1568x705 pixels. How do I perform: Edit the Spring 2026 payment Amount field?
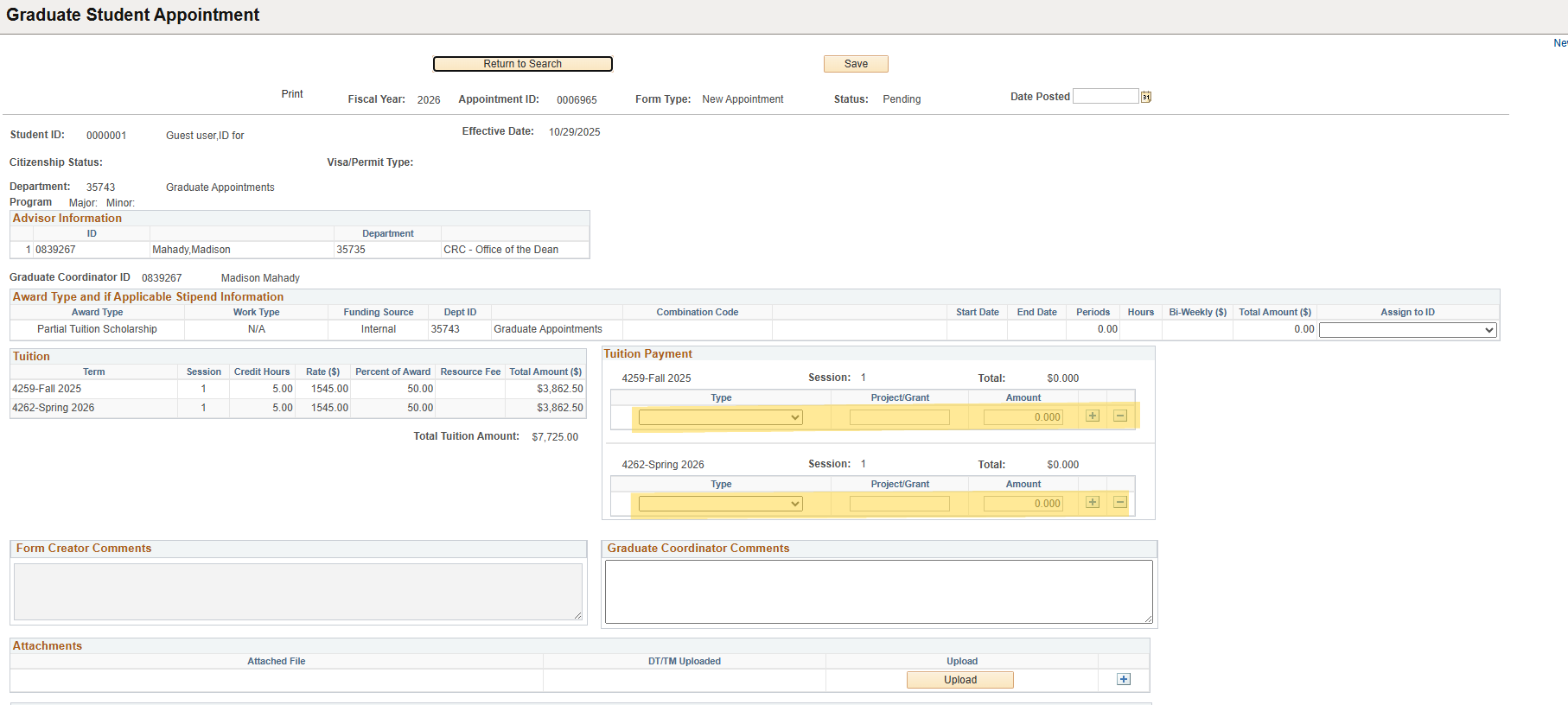[1023, 504]
